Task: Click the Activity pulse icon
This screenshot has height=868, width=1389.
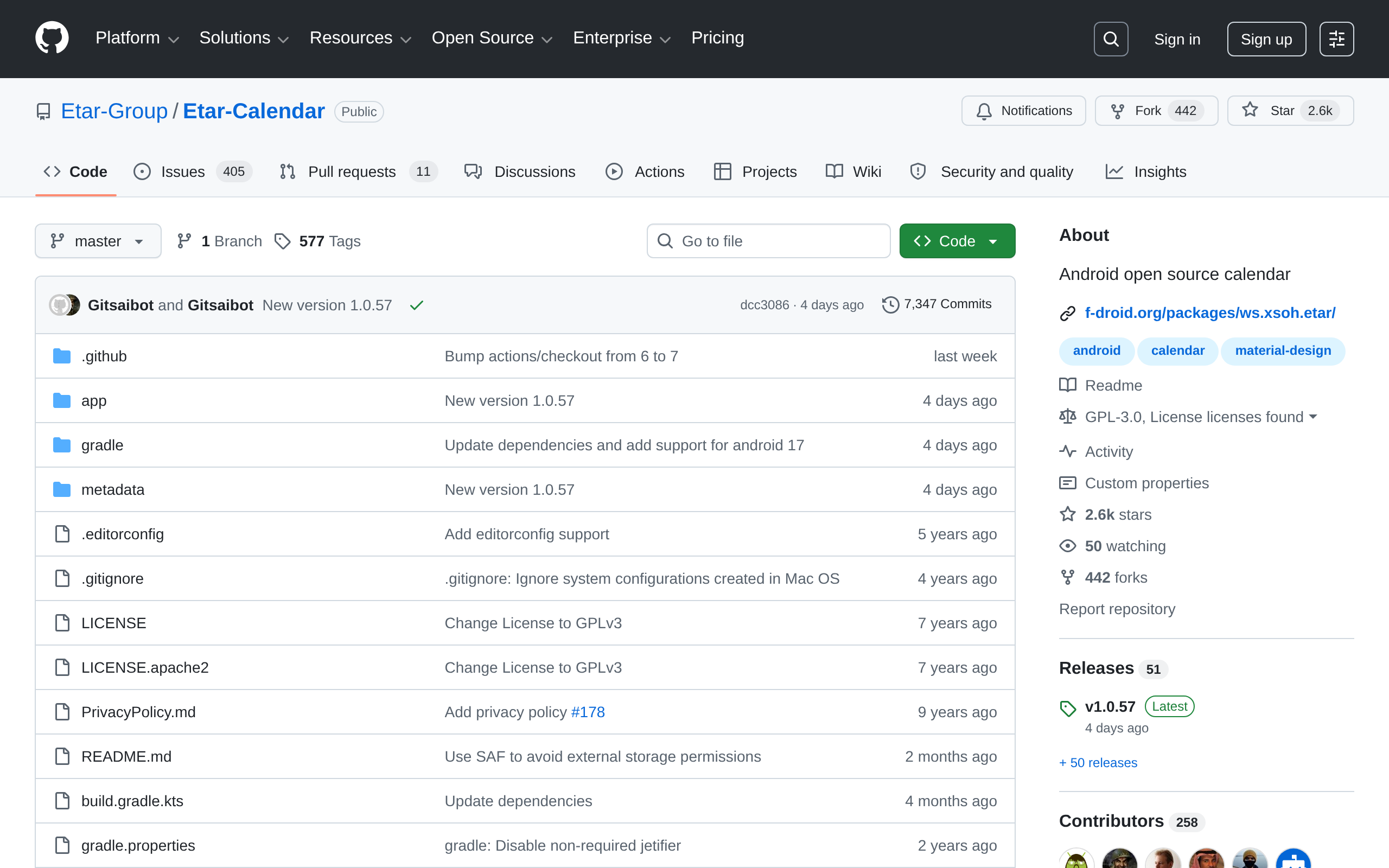Action: 1068,451
